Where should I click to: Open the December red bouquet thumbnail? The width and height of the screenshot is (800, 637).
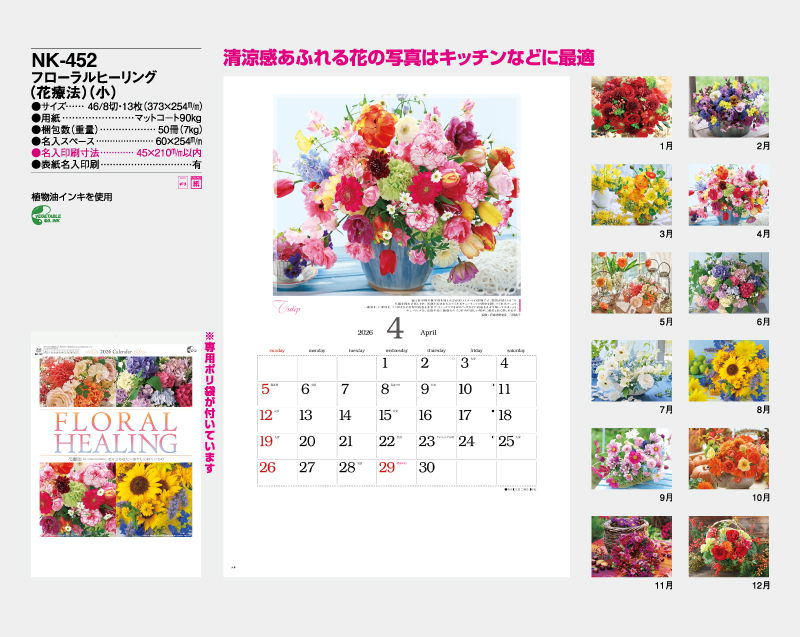click(729, 546)
